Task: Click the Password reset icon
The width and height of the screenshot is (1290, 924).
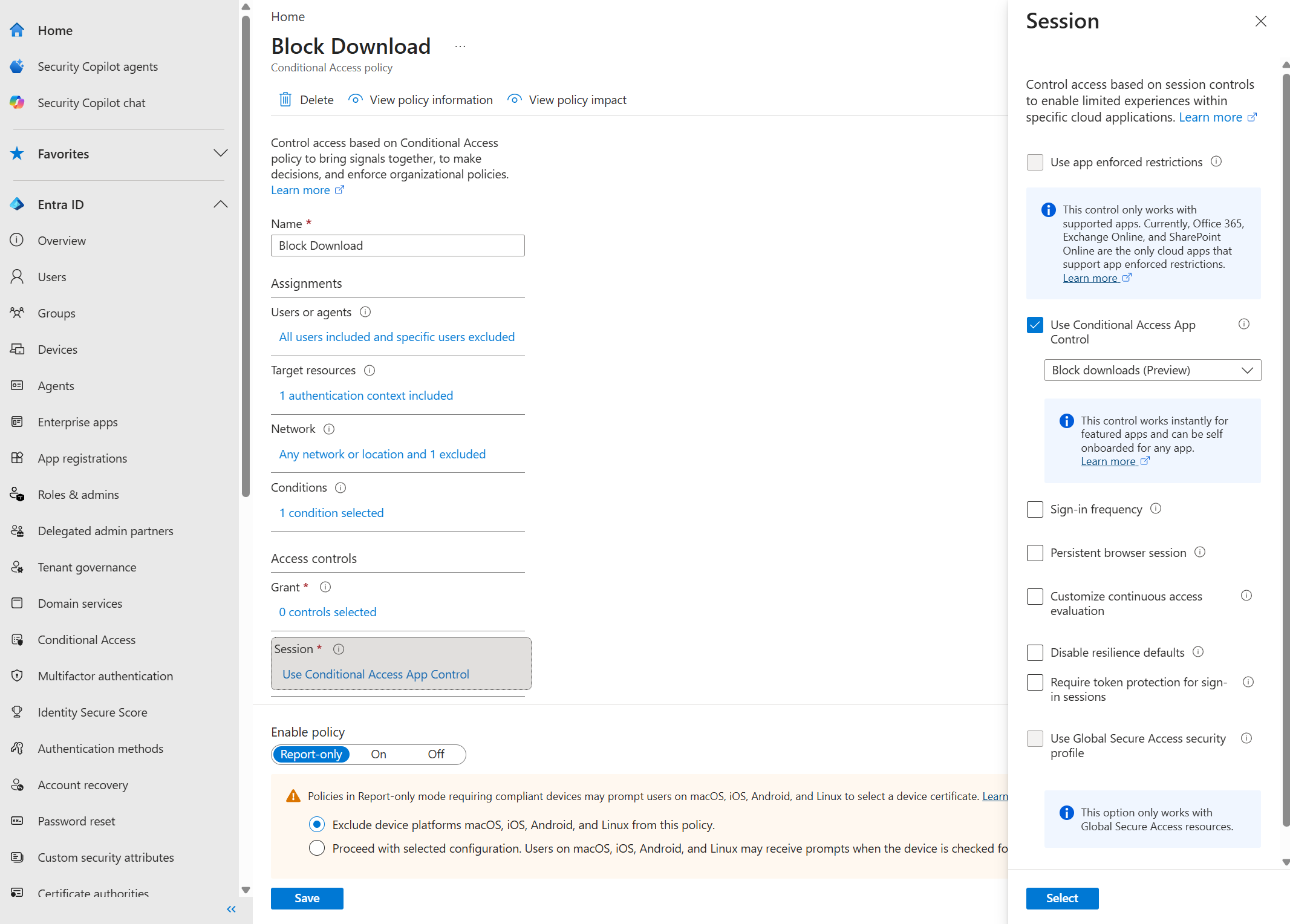Action: tap(17, 821)
